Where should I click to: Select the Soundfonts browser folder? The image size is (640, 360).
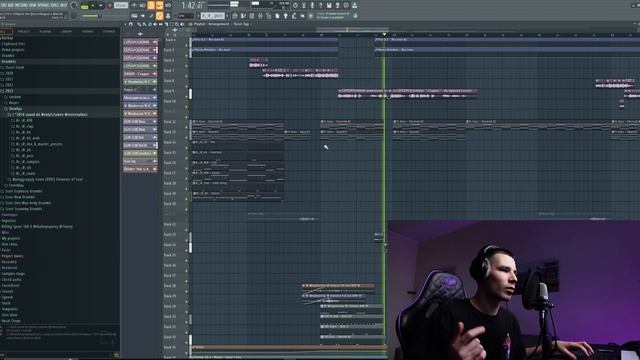11,286
